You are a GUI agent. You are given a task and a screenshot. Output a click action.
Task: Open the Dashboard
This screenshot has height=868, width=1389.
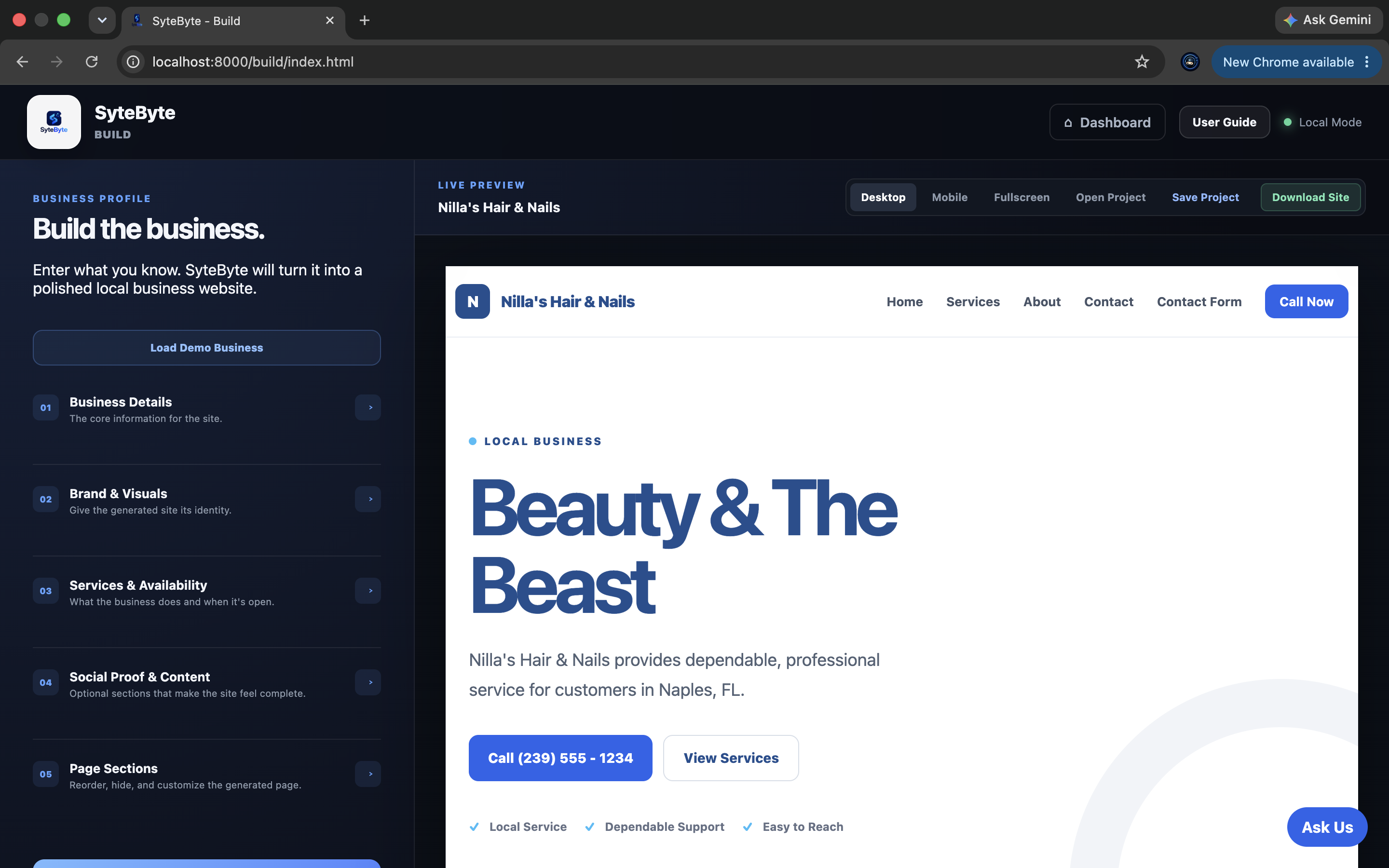pyautogui.click(x=1107, y=122)
